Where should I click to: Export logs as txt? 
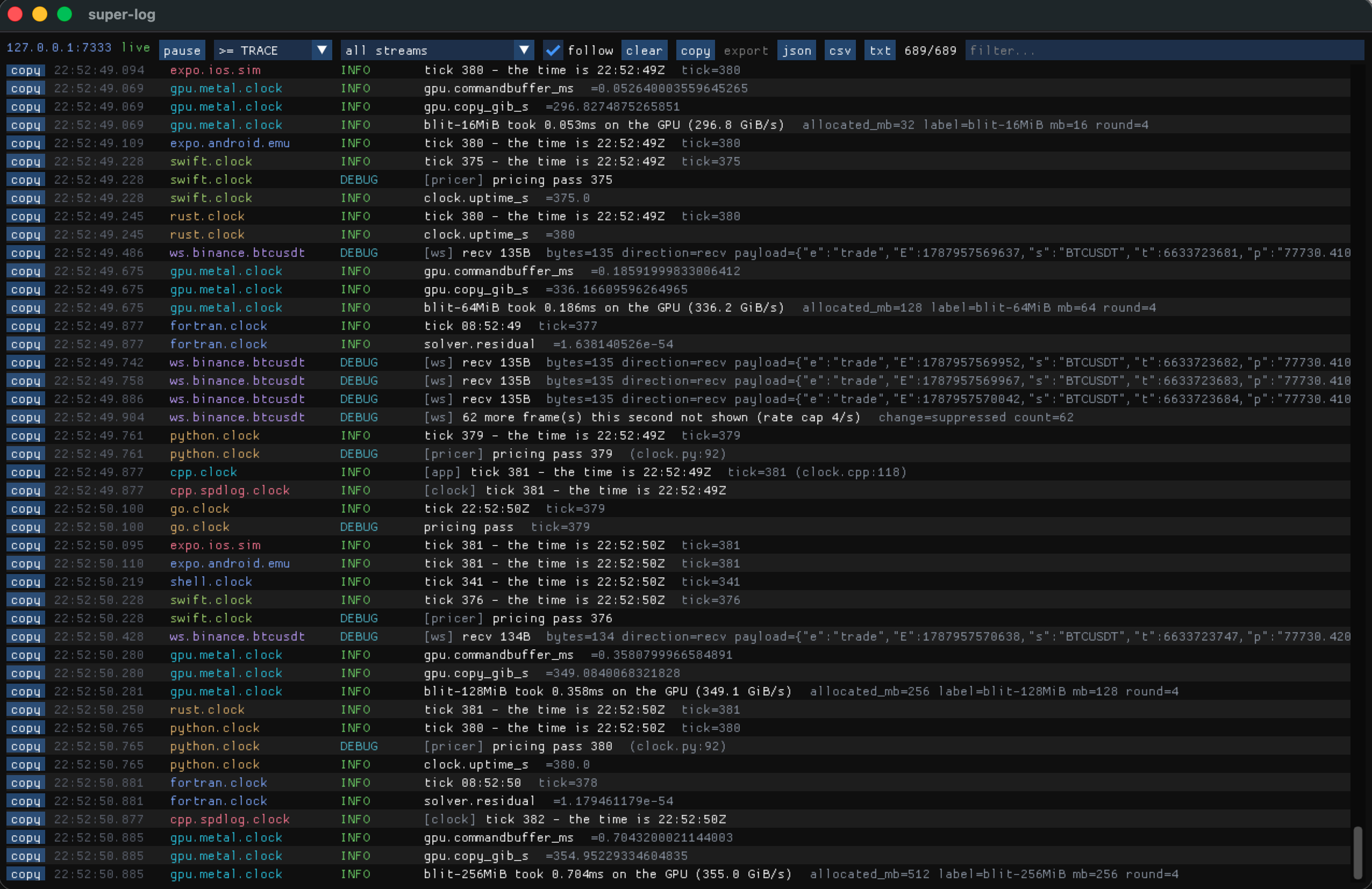coord(880,51)
